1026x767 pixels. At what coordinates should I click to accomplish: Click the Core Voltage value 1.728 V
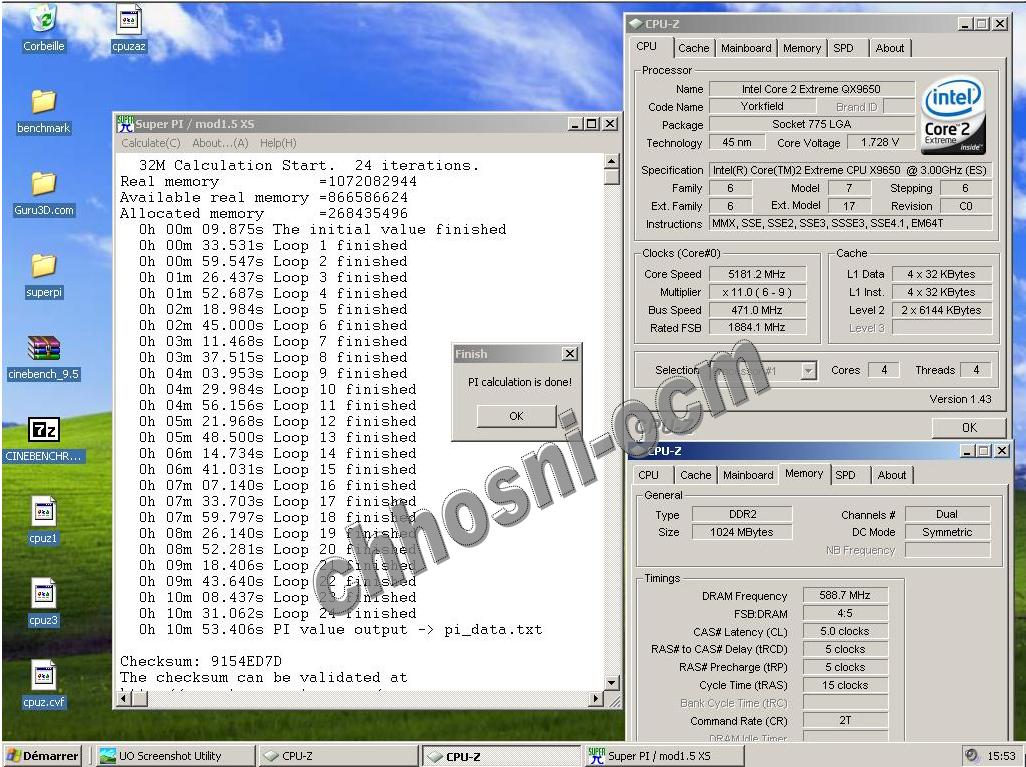pos(880,142)
